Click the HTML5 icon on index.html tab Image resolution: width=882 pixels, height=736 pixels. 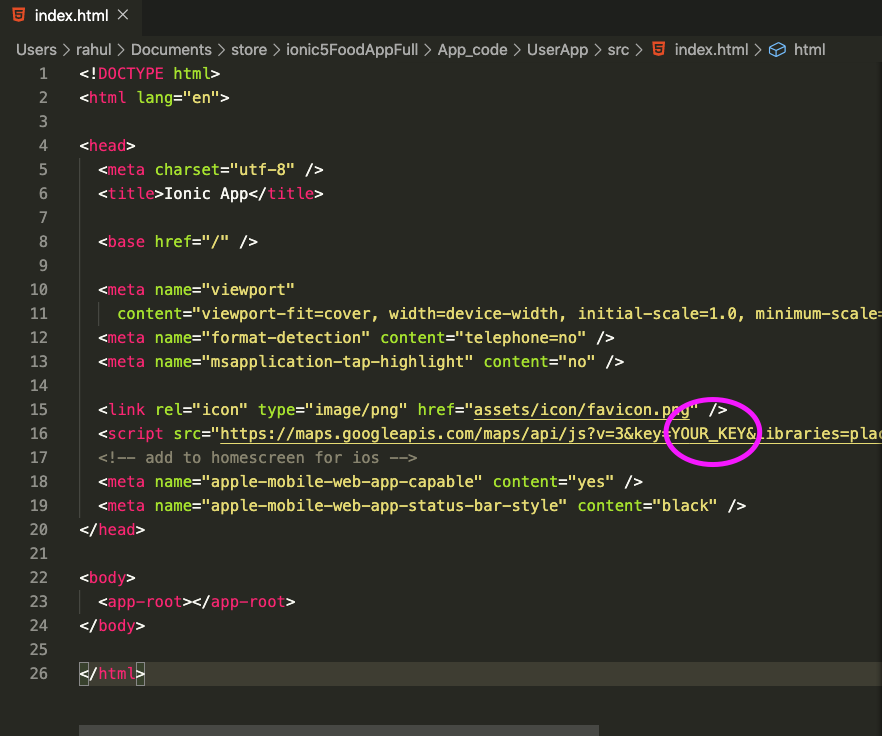(x=19, y=15)
